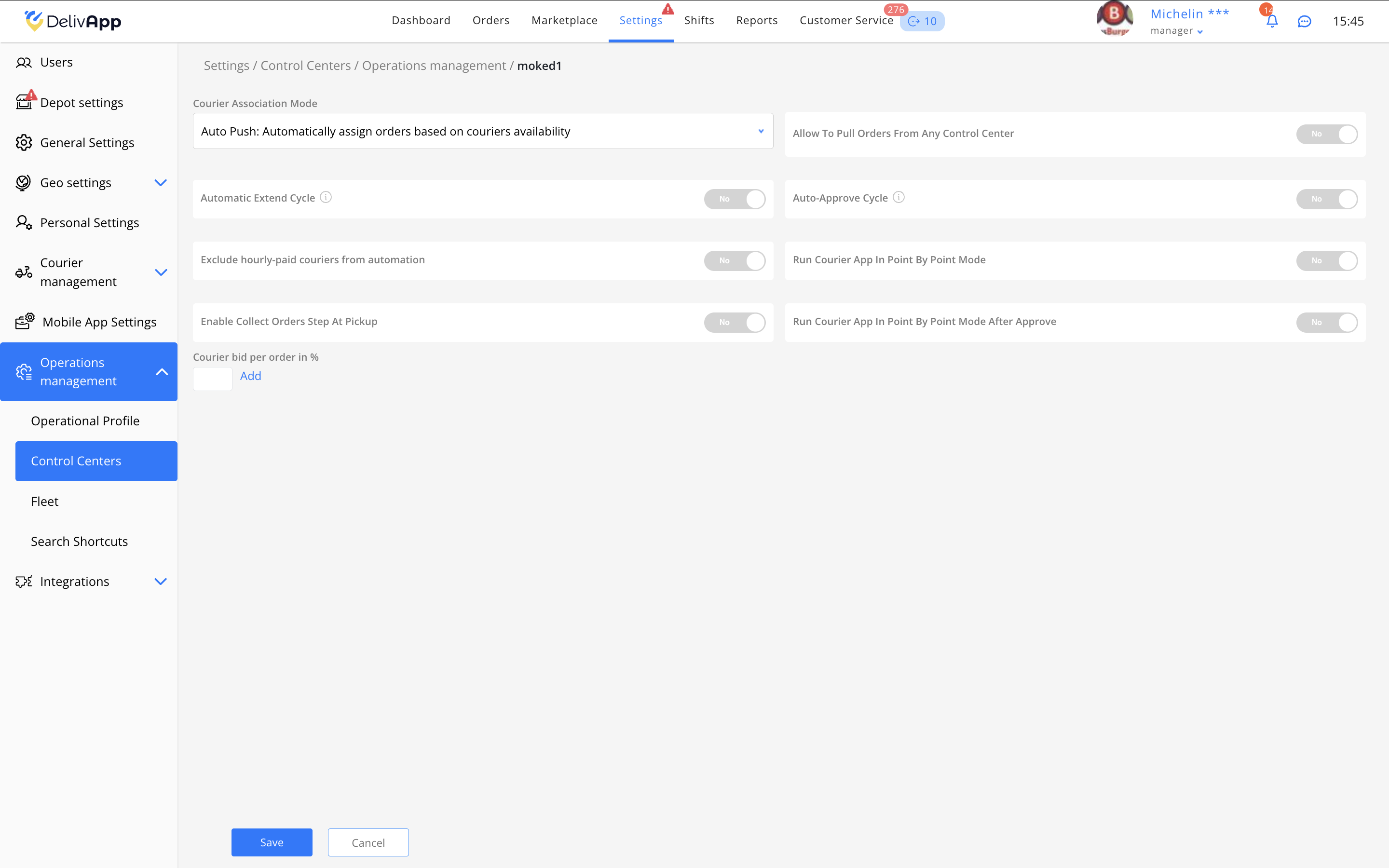Screen dimensions: 1389x868
Task: Open the chat messages icon
Action: click(x=1304, y=21)
